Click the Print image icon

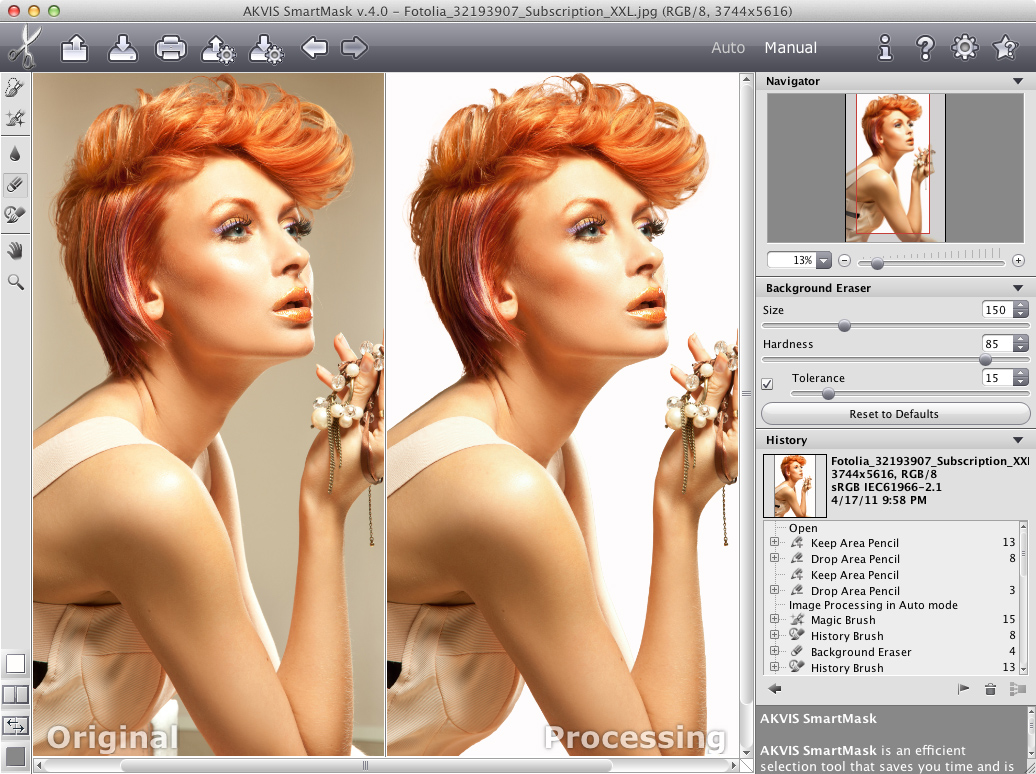coord(170,48)
